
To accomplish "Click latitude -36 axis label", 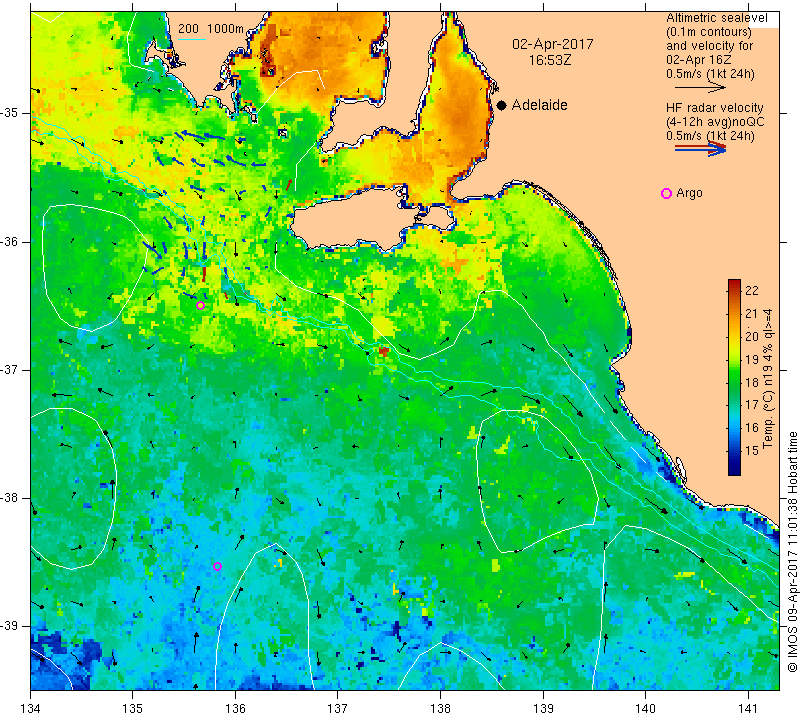I will (10, 241).
